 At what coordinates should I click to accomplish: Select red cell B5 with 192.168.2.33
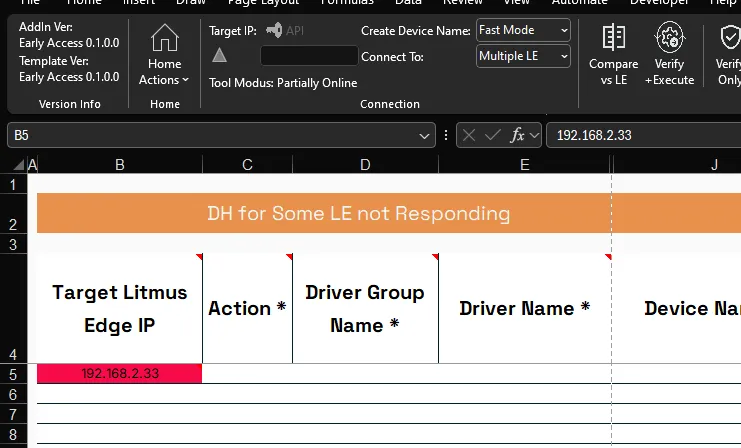[120, 373]
